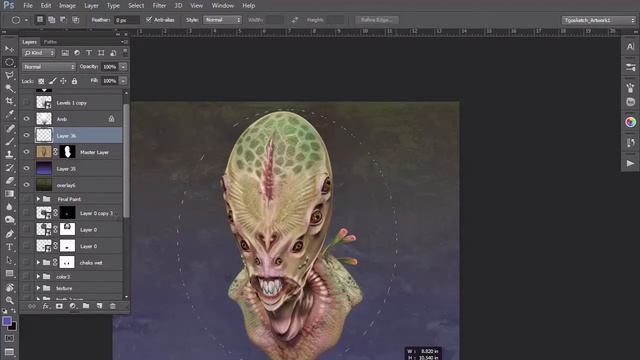Select the Type tool
The width and height of the screenshot is (640, 360).
tap(9, 247)
